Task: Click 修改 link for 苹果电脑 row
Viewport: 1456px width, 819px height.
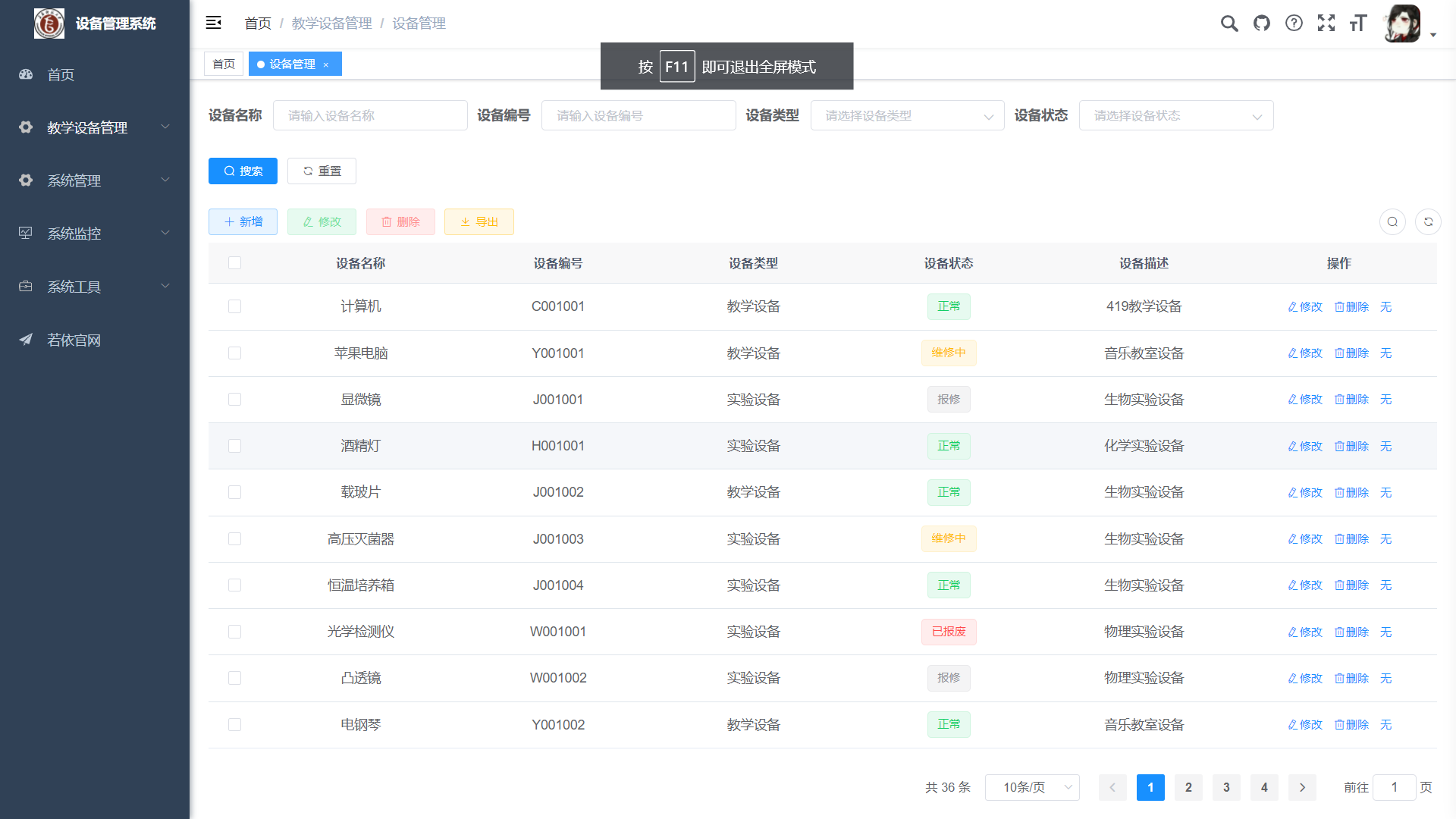Action: (x=1305, y=353)
